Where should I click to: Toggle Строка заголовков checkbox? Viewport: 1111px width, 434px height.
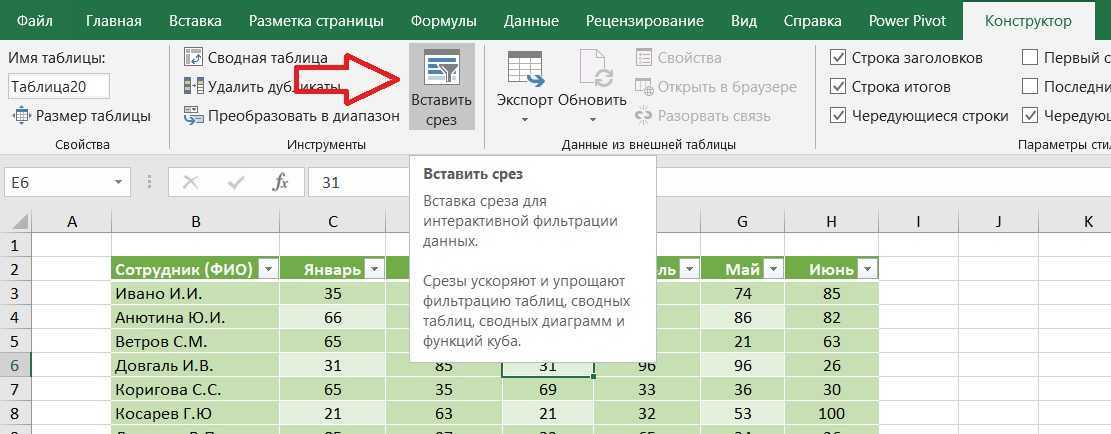[x=838, y=57]
